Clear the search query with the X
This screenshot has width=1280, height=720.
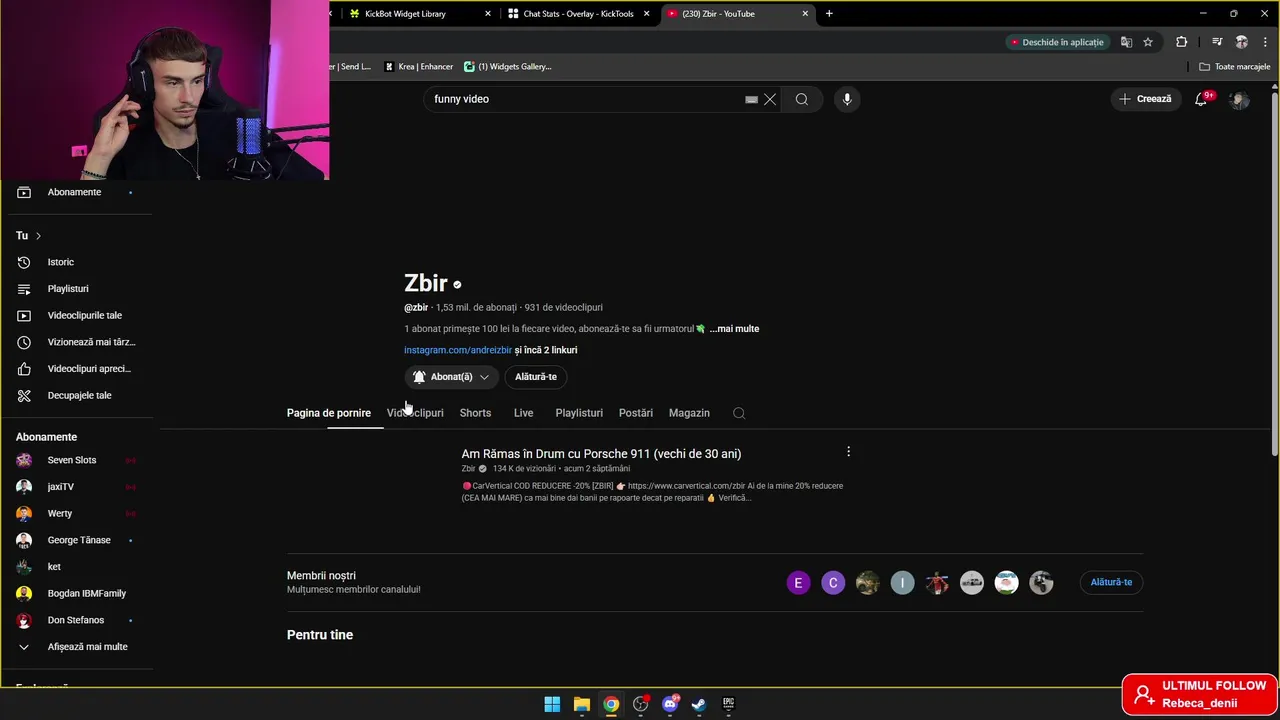pos(770,99)
